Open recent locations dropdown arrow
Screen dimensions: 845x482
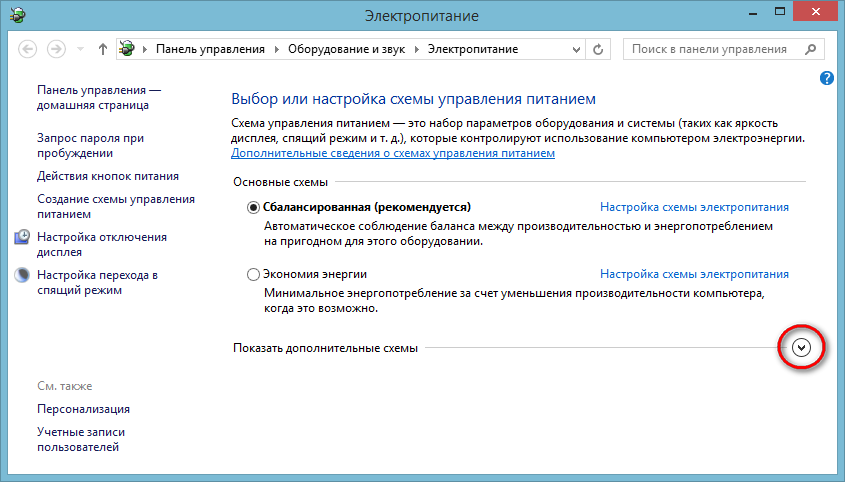(x=80, y=50)
